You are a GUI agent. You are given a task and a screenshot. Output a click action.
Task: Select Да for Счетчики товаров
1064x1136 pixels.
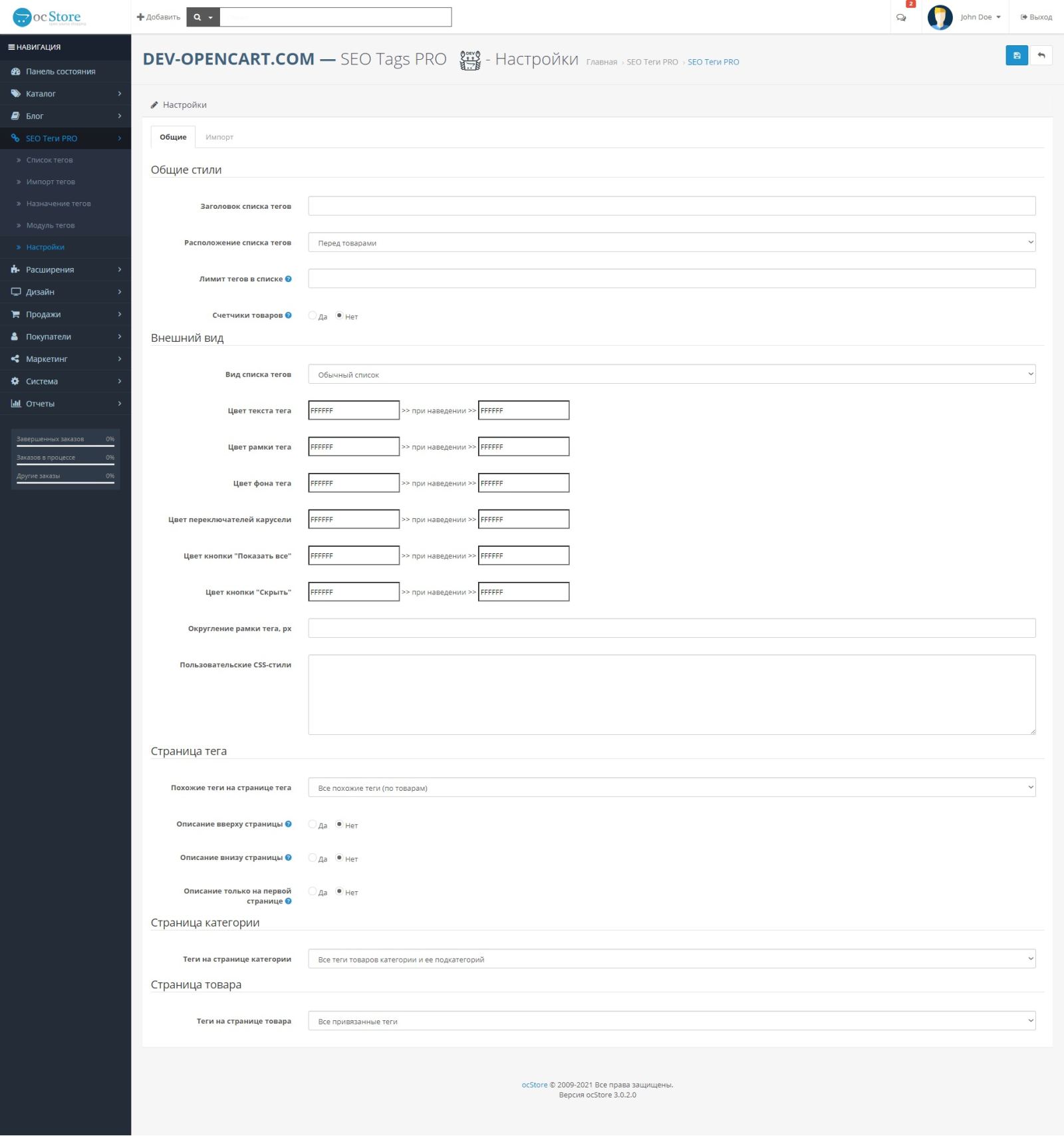313,315
